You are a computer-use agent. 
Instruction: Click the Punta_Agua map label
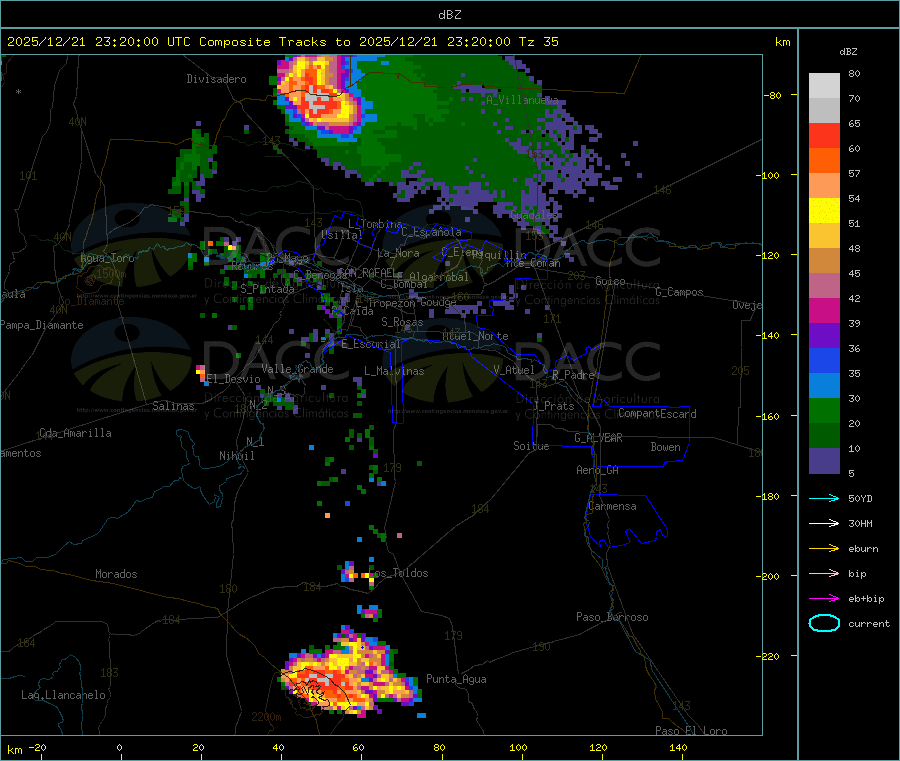(x=456, y=679)
